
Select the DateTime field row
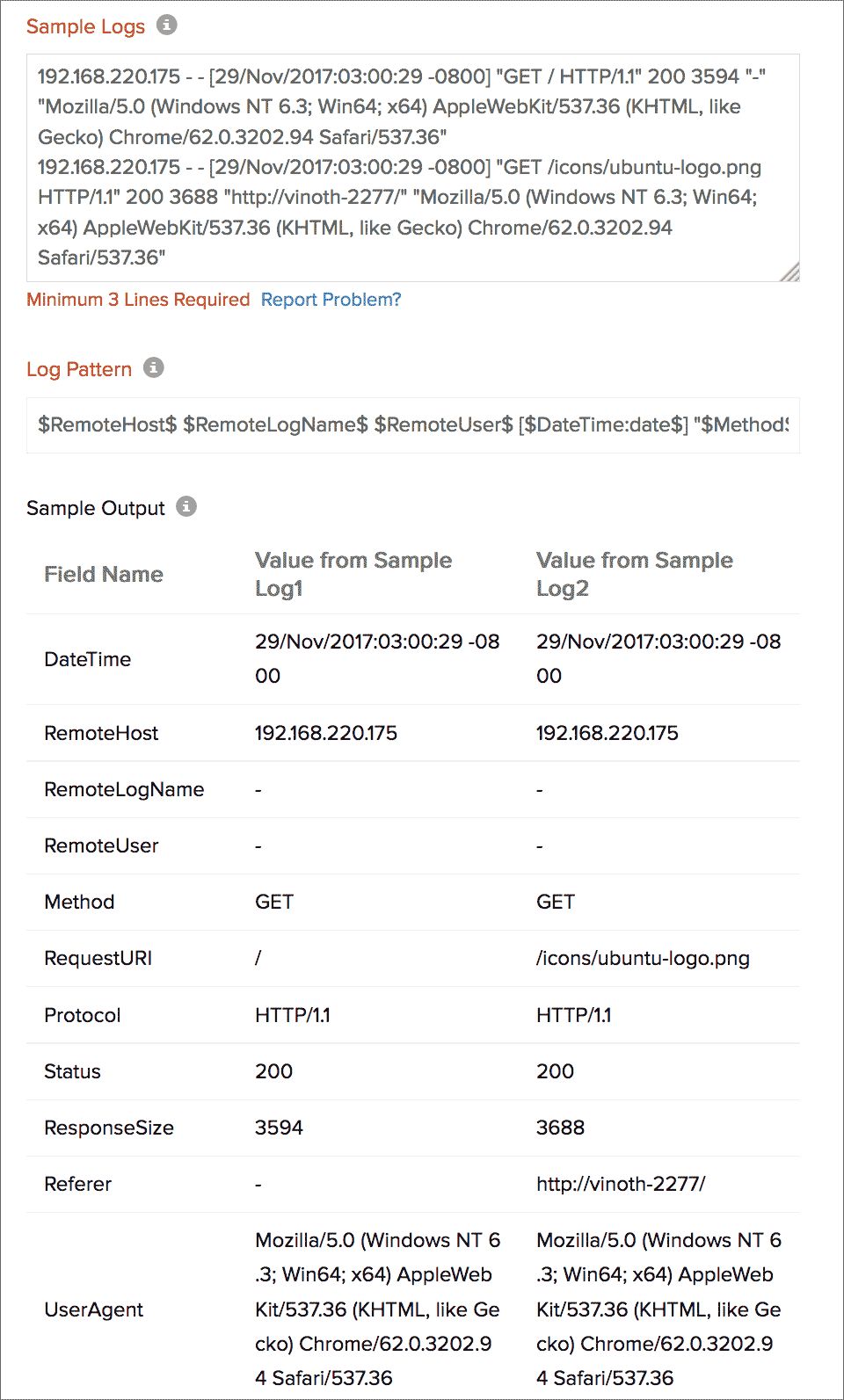click(88, 660)
